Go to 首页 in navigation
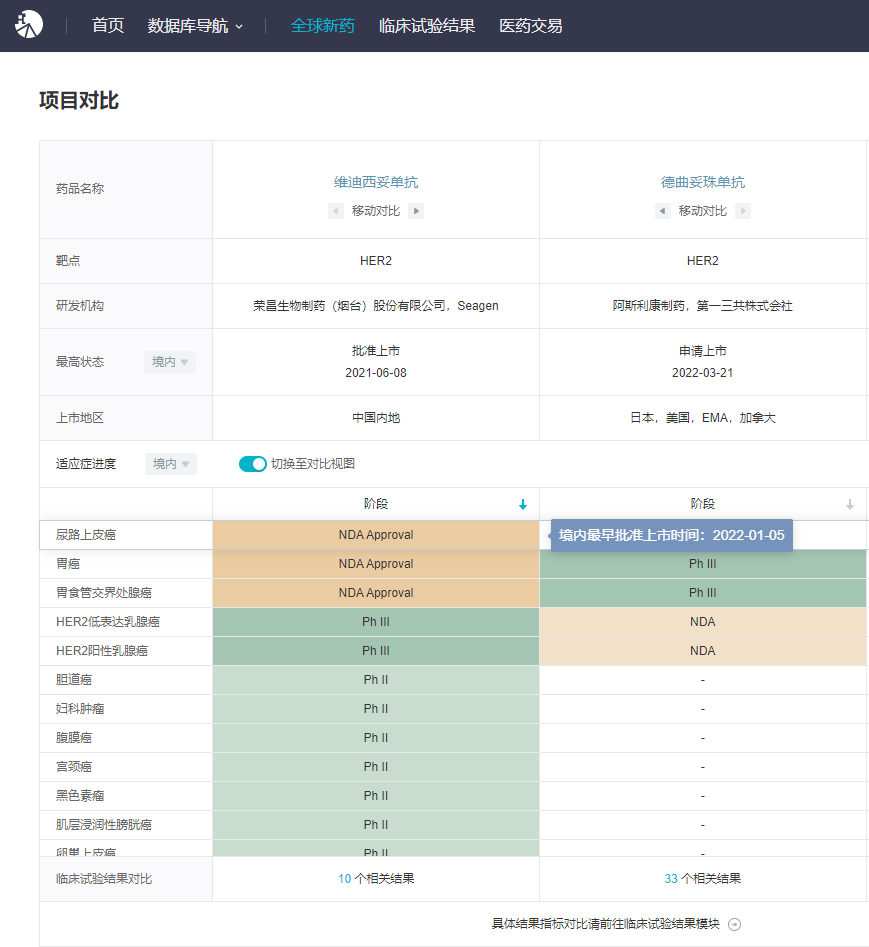 click(x=108, y=26)
